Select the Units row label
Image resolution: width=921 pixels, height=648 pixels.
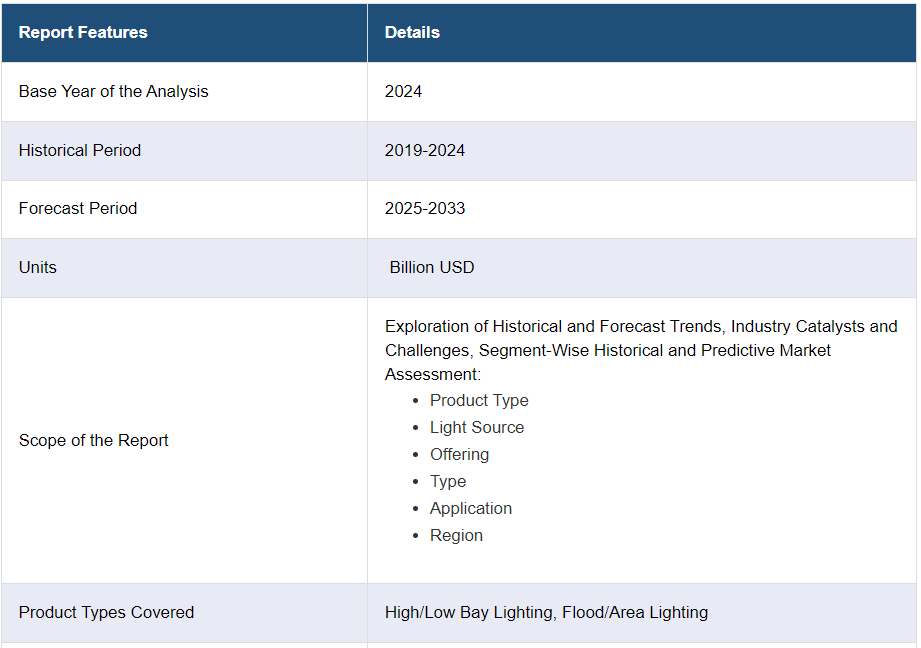[x=38, y=267]
